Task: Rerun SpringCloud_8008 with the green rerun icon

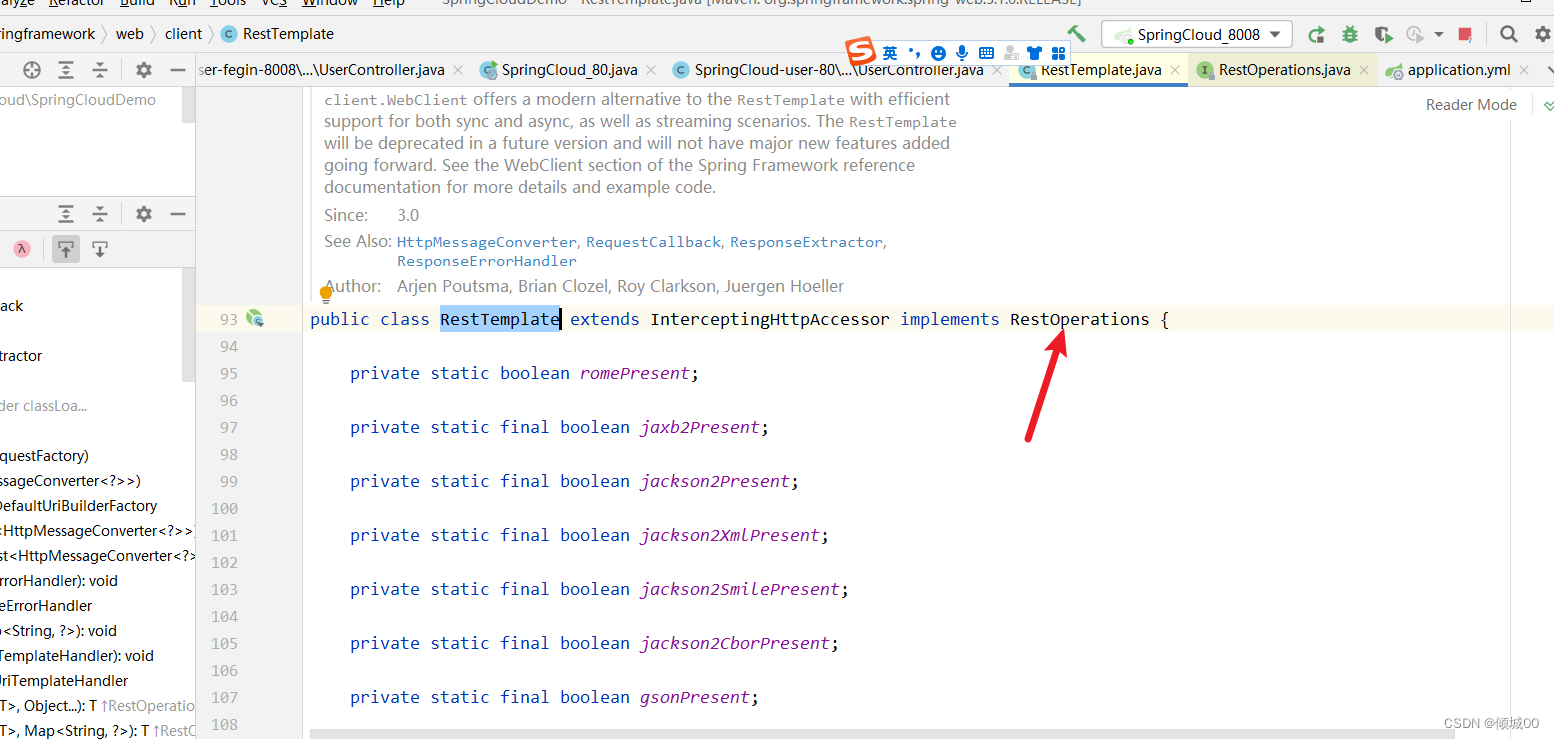Action: 1316,34
